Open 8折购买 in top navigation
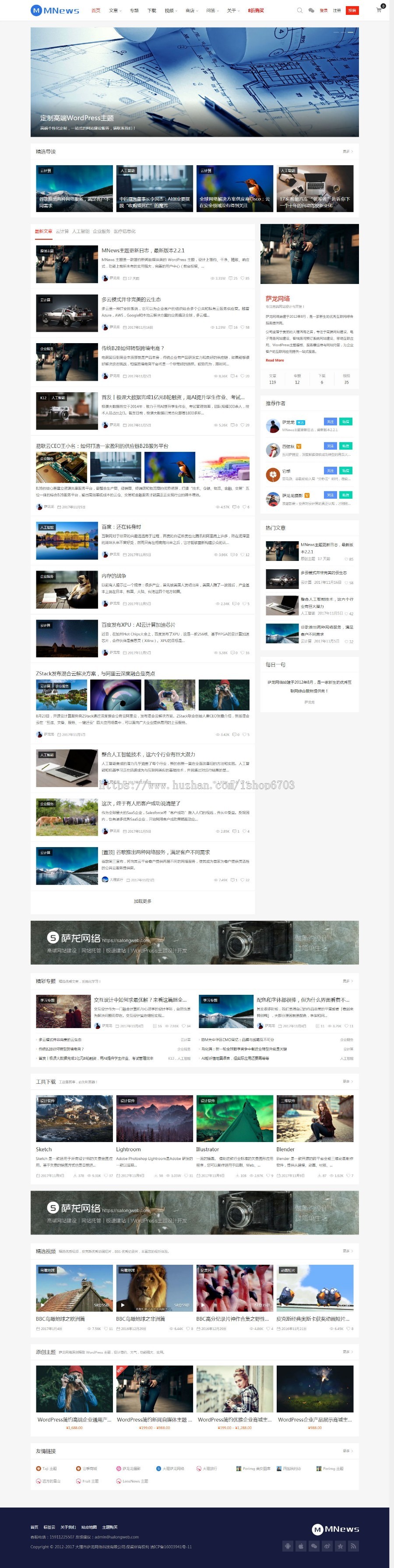This screenshot has width=394, height=1568. coord(256,11)
